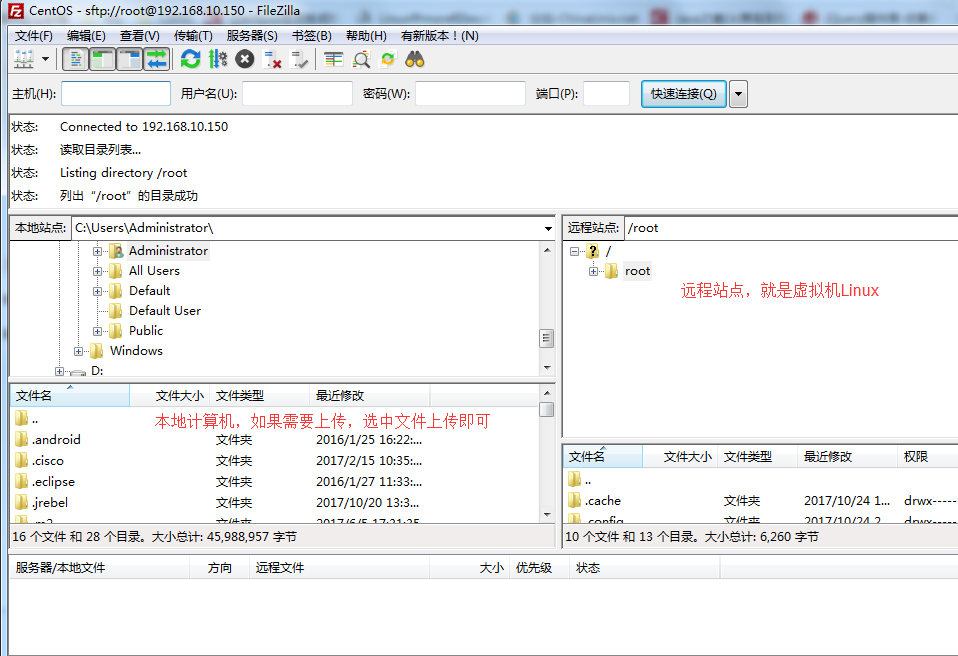Sort remote files by 文件名 column
The width and height of the screenshot is (958, 656).
(x=602, y=456)
